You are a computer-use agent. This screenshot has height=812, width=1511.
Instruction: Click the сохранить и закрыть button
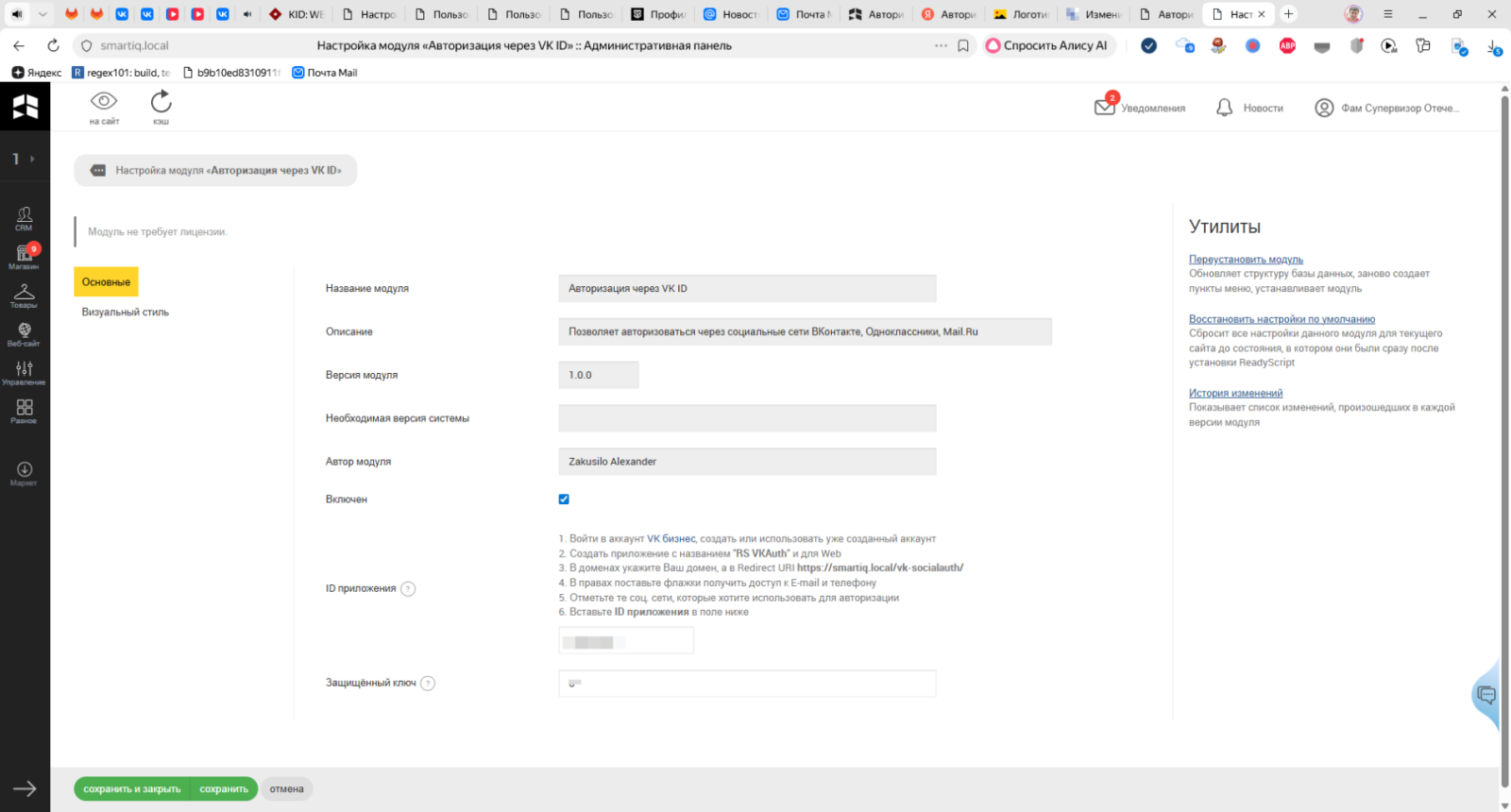(131, 789)
